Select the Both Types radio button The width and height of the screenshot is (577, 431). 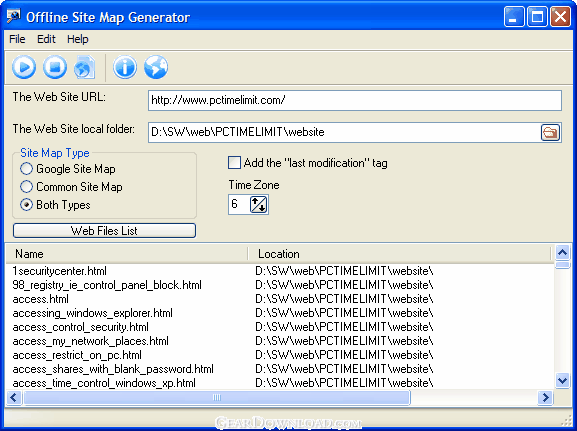point(26,205)
